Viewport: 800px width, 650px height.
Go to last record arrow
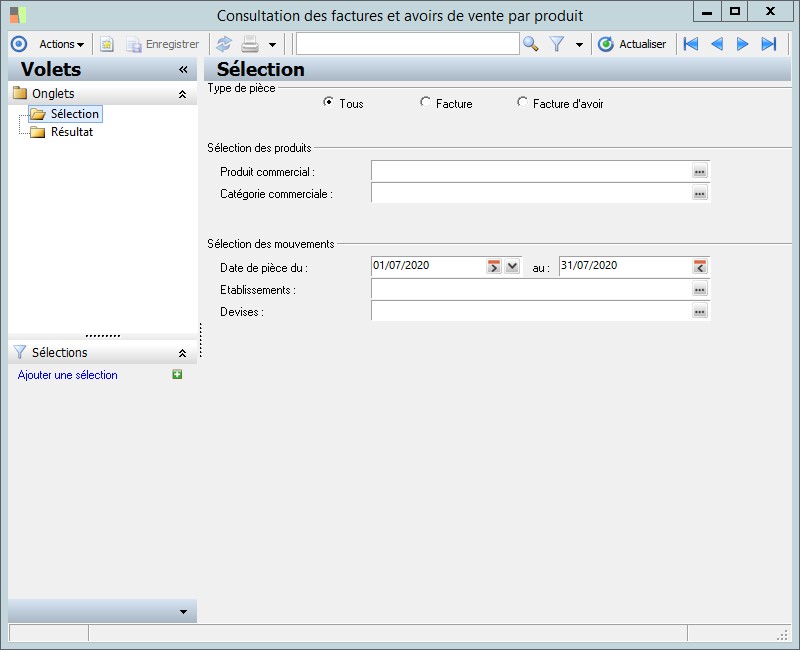click(x=769, y=44)
